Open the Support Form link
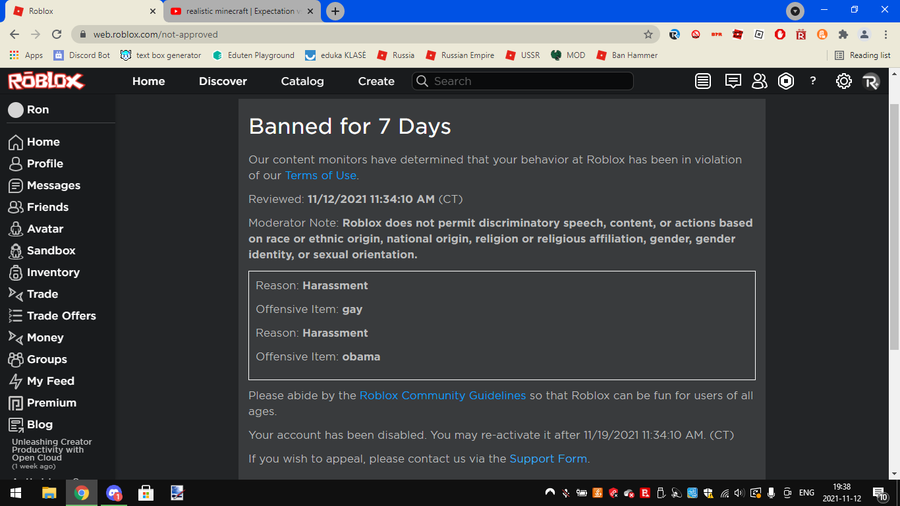 click(548, 459)
